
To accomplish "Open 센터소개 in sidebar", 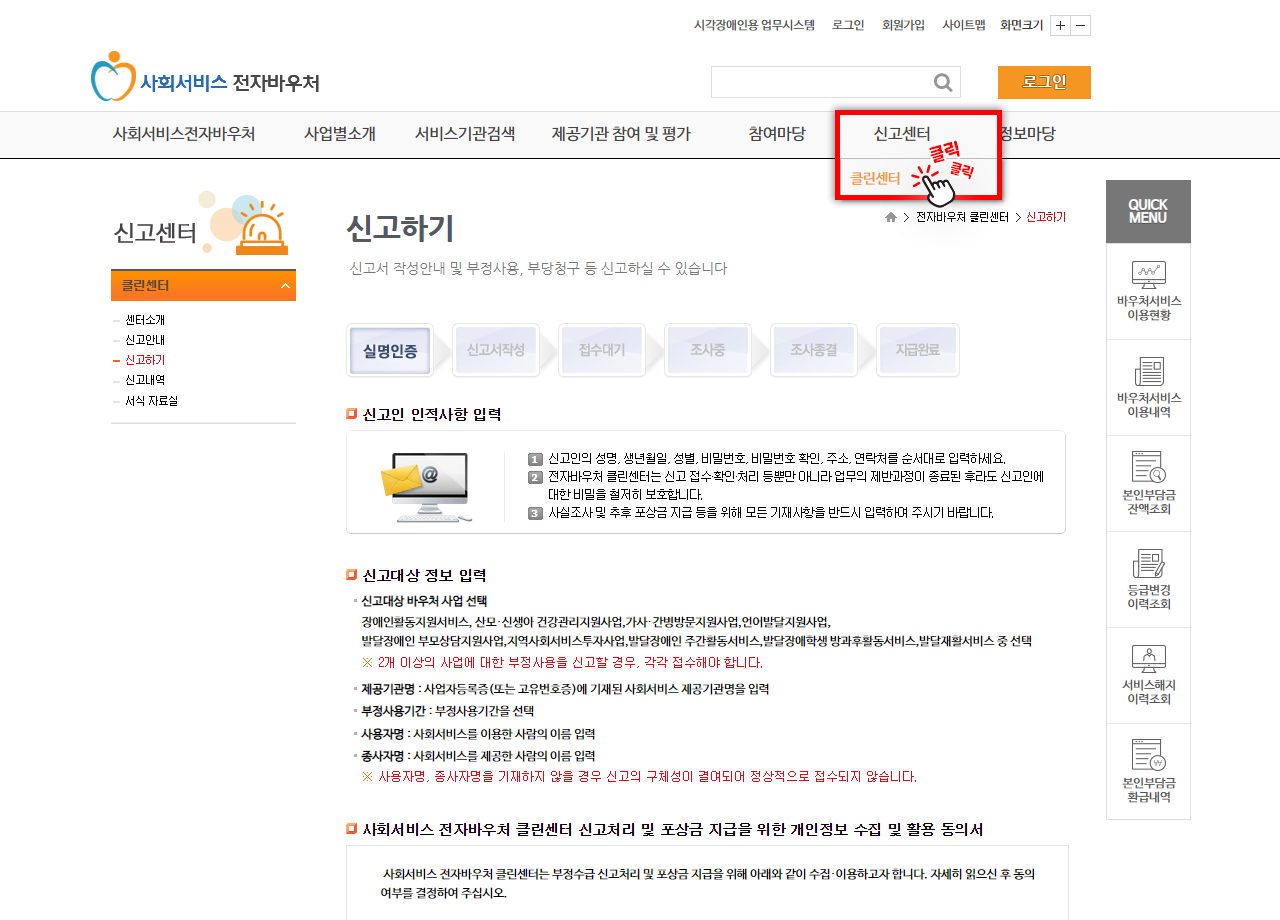I will [x=145, y=320].
